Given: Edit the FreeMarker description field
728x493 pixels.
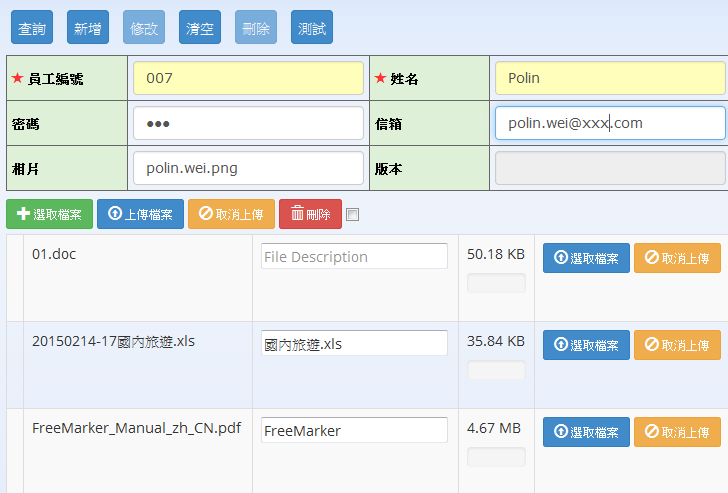Looking at the screenshot, I should point(354,430).
